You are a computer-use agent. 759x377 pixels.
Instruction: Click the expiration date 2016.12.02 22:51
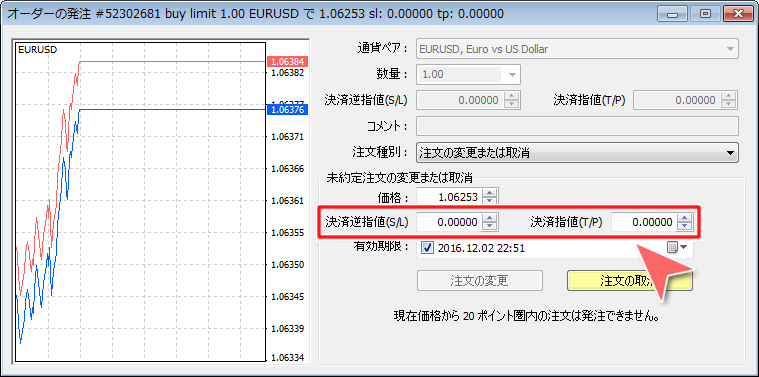point(481,248)
